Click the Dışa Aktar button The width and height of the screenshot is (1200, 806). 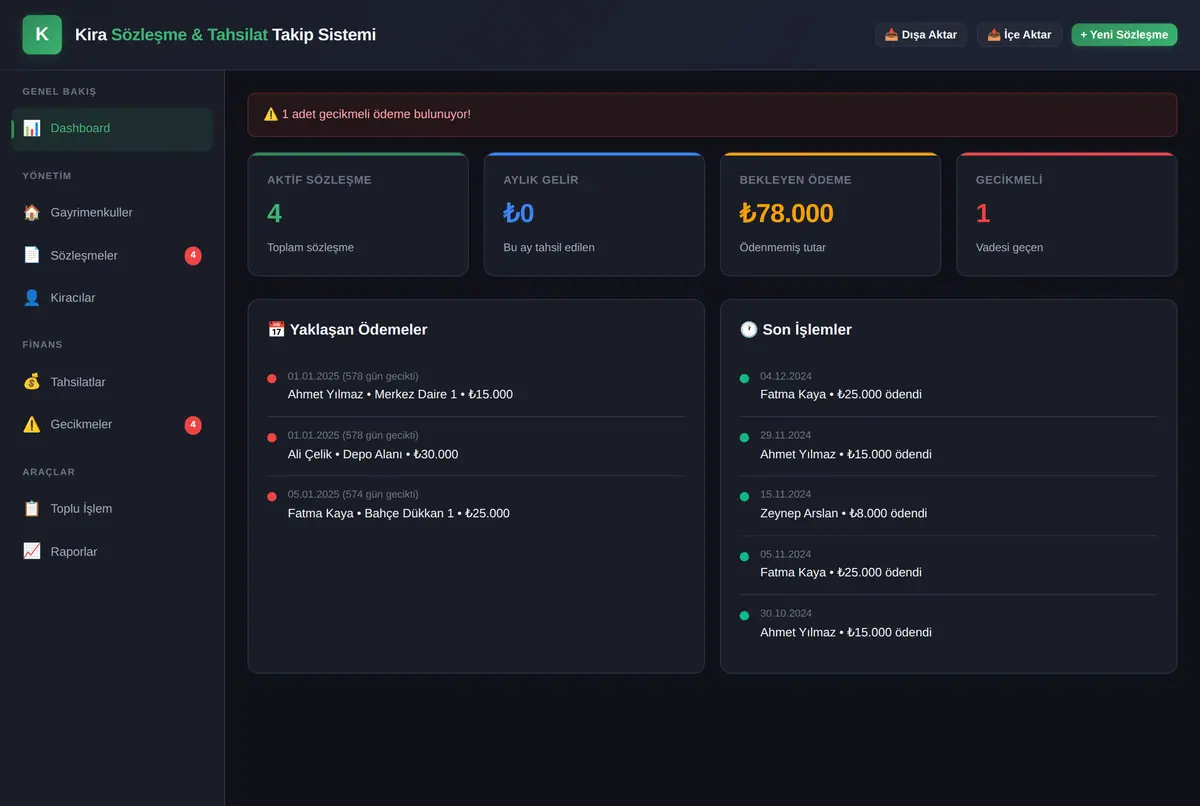coord(921,35)
